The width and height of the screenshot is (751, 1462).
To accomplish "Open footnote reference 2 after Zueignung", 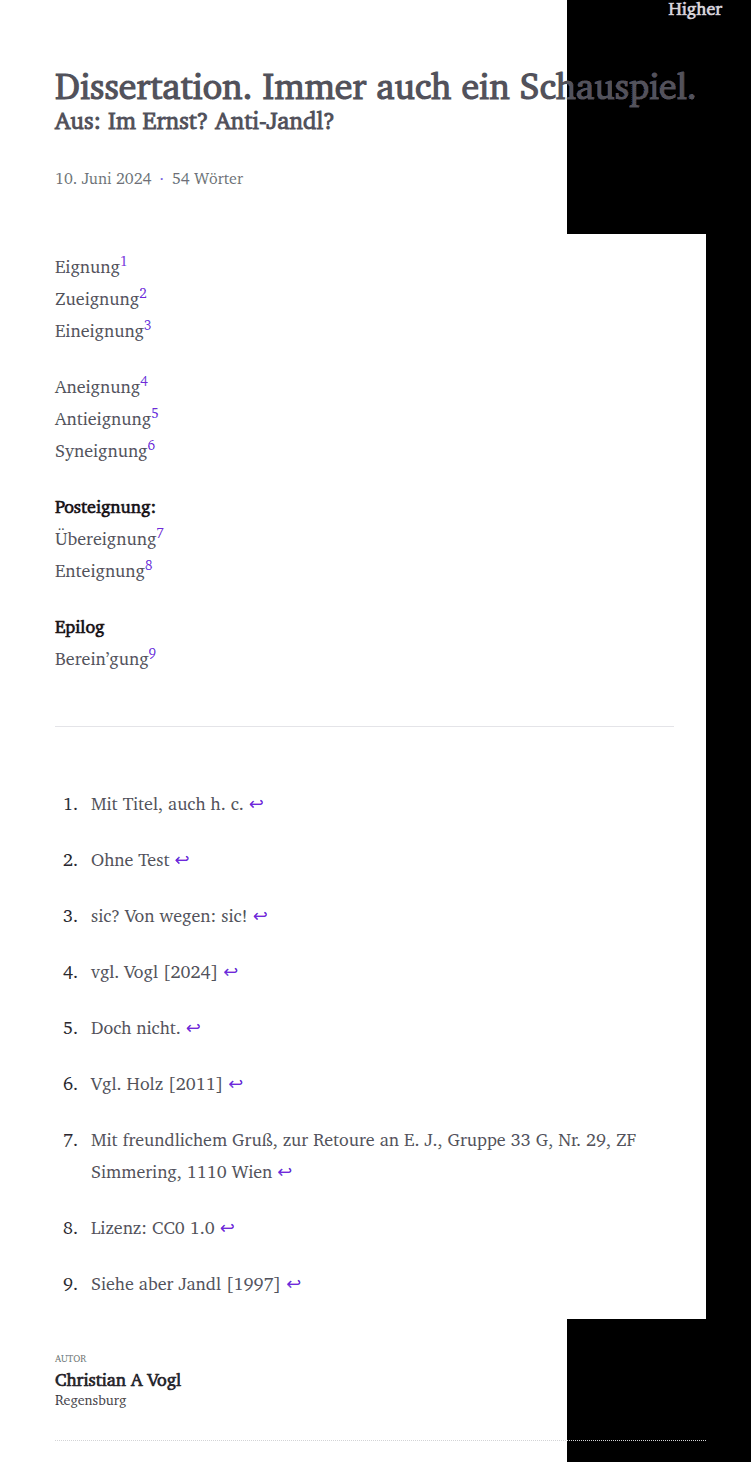I will pyautogui.click(x=143, y=294).
